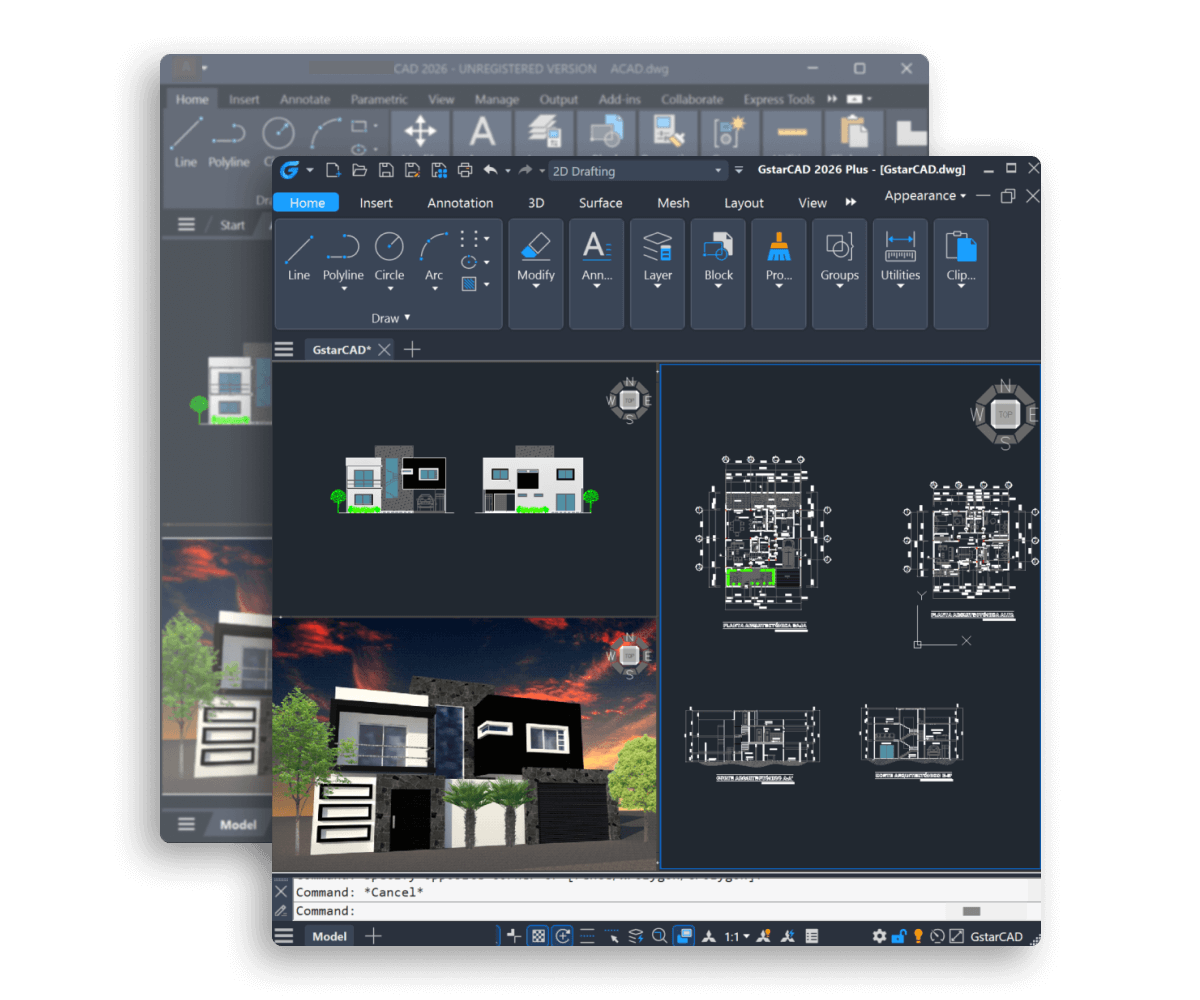
Task: Open the Insert ribbon tab
Action: [376, 203]
